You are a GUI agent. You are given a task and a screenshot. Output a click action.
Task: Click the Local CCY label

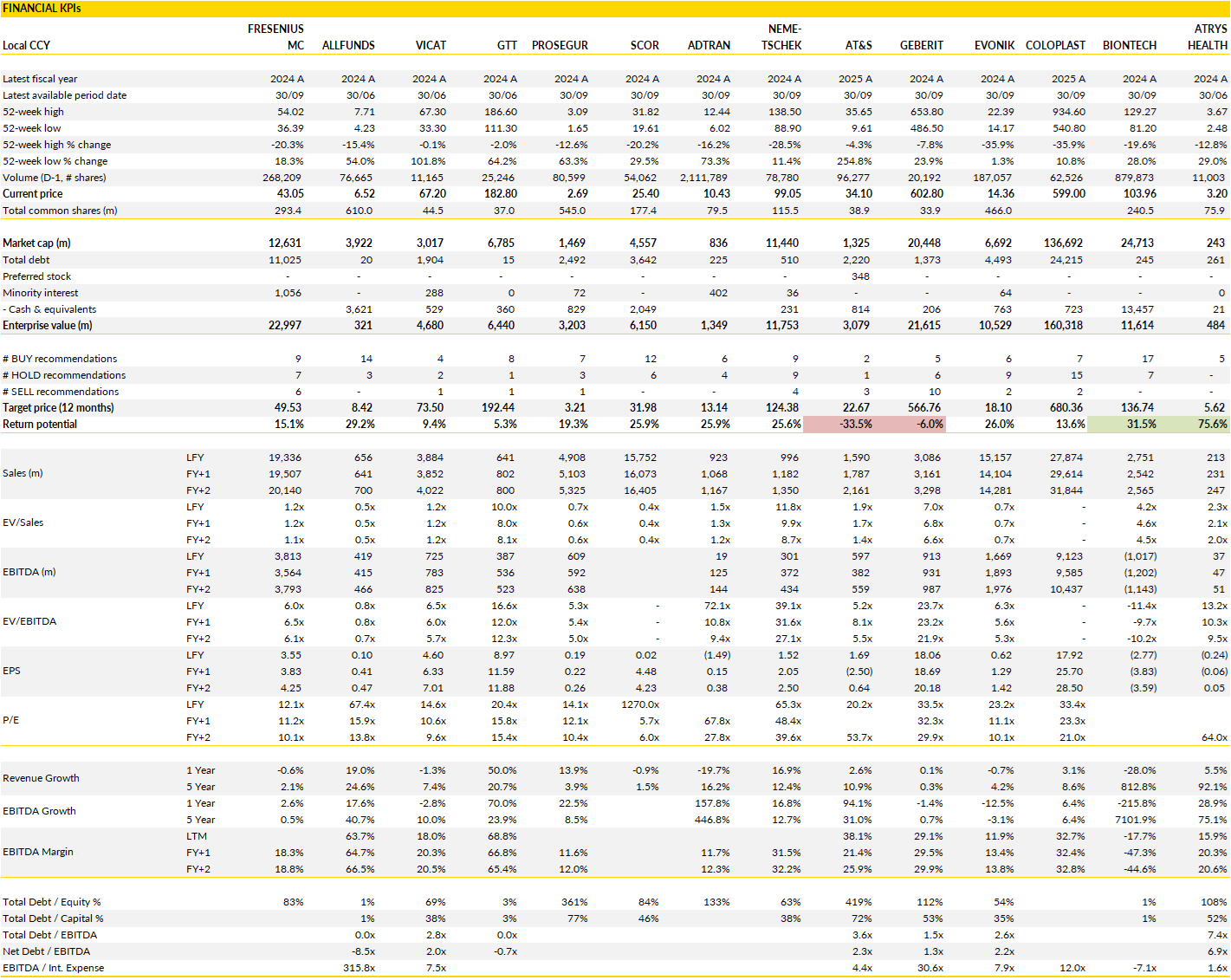tap(27, 45)
